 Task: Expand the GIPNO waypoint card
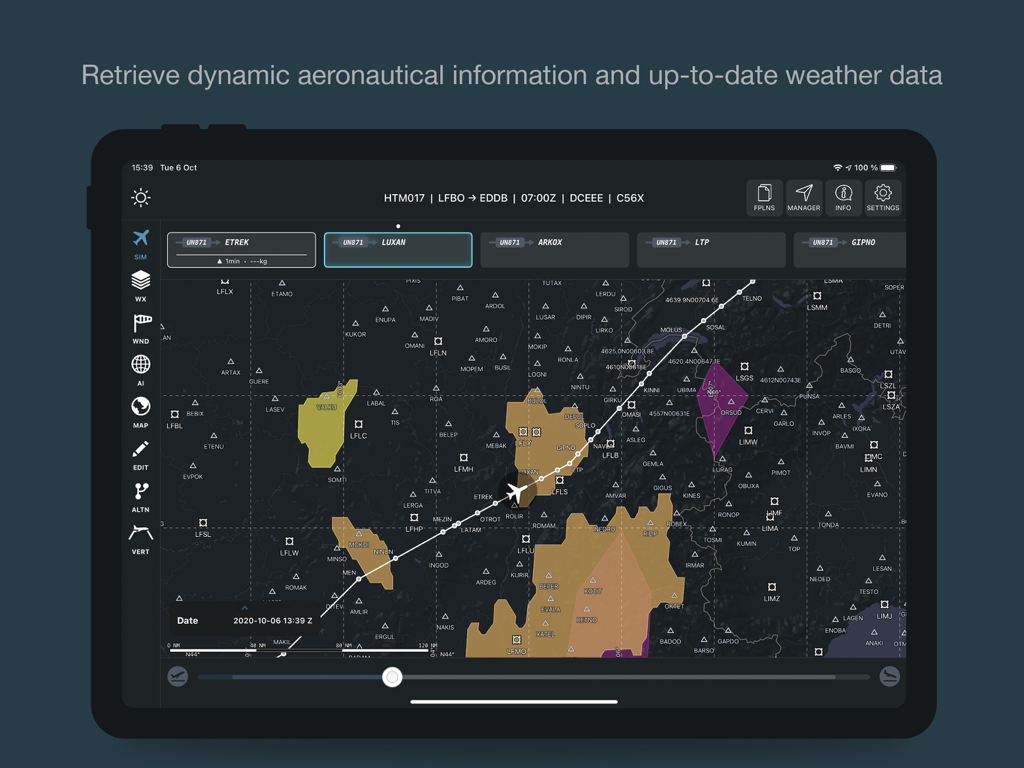point(850,249)
